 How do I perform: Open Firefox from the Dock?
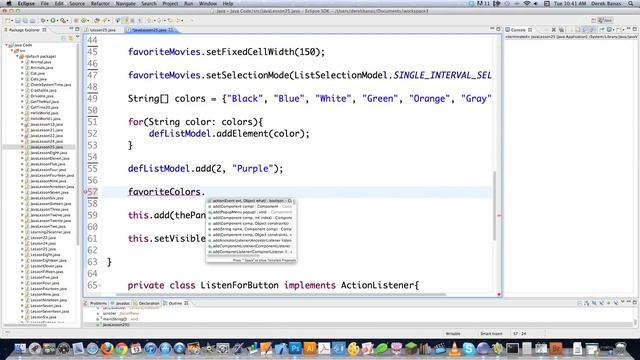tap(107, 349)
